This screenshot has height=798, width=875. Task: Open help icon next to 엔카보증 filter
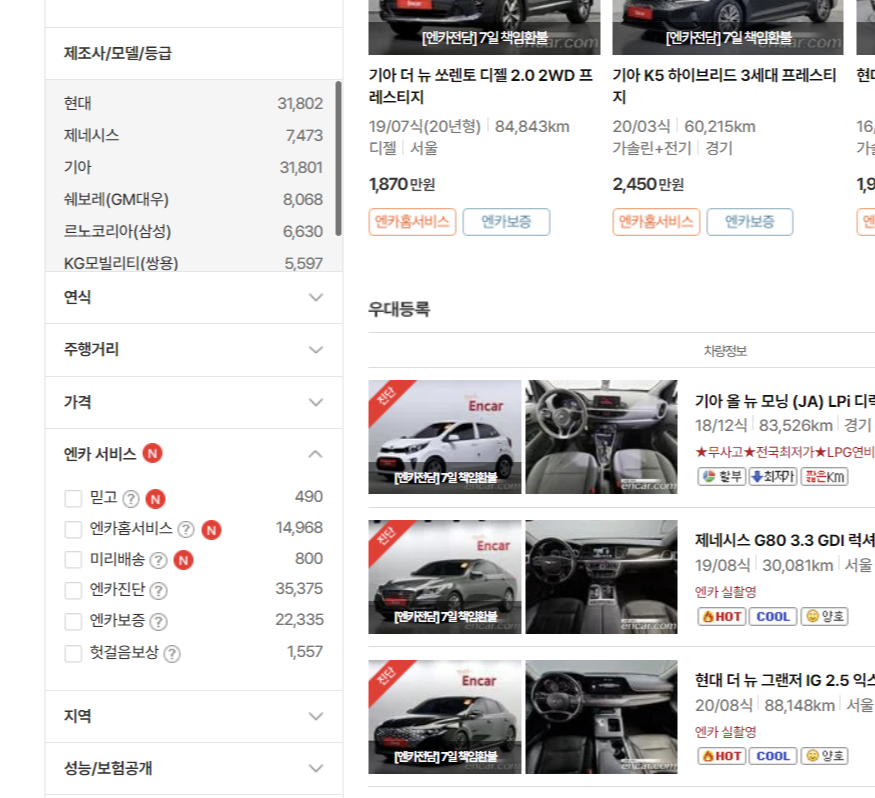click(x=158, y=621)
